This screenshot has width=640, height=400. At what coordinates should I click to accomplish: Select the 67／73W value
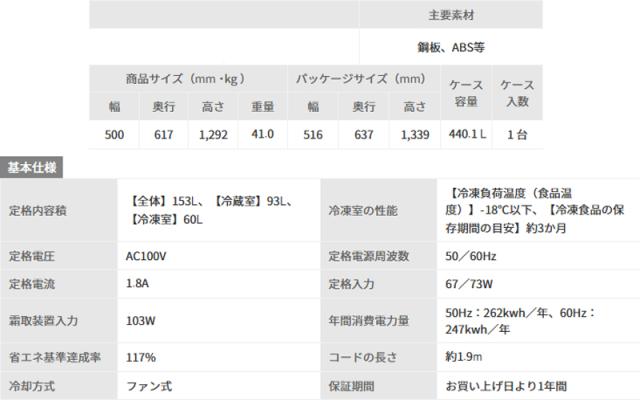coord(469,284)
